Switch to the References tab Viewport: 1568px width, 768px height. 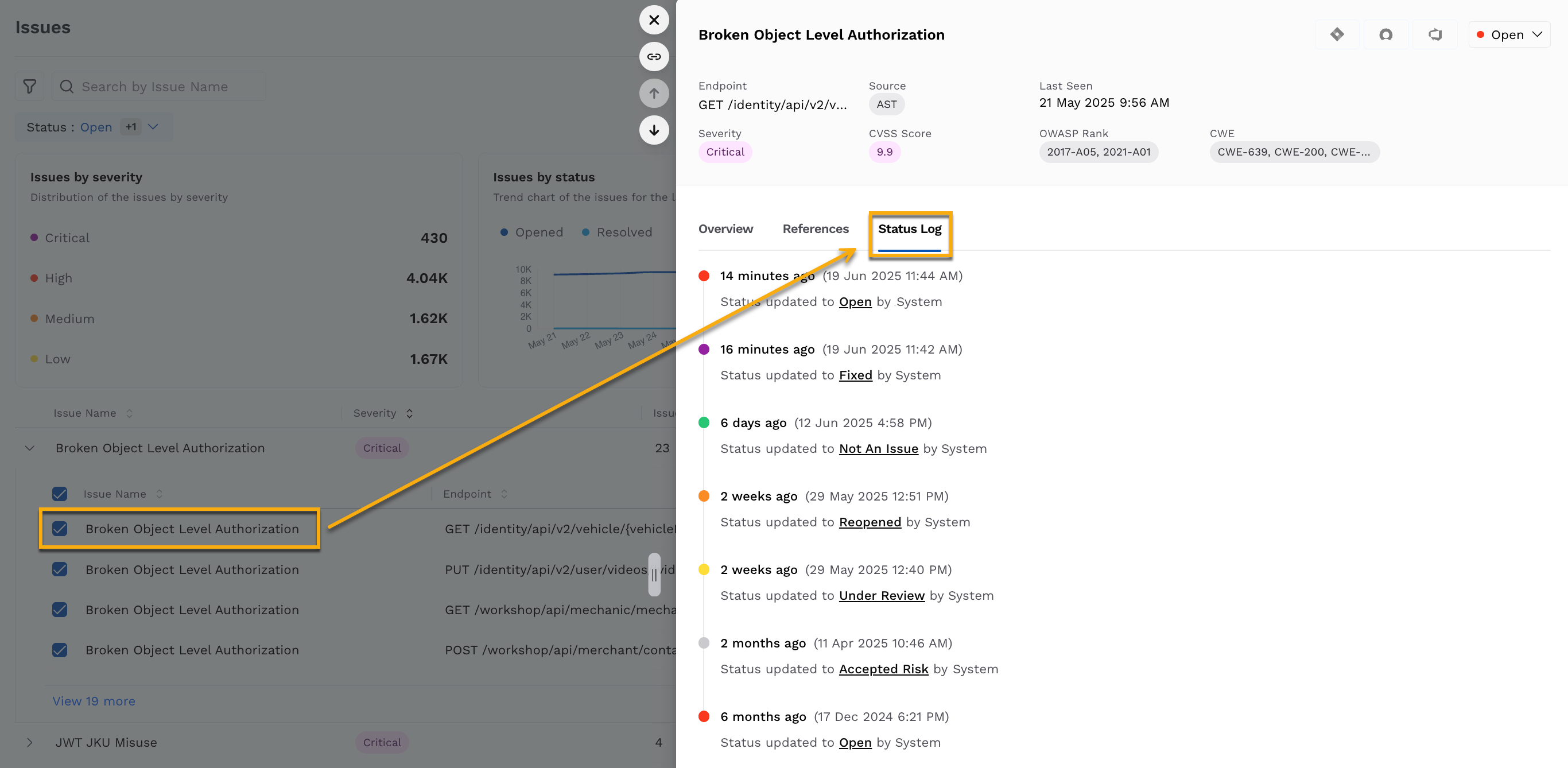(816, 229)
